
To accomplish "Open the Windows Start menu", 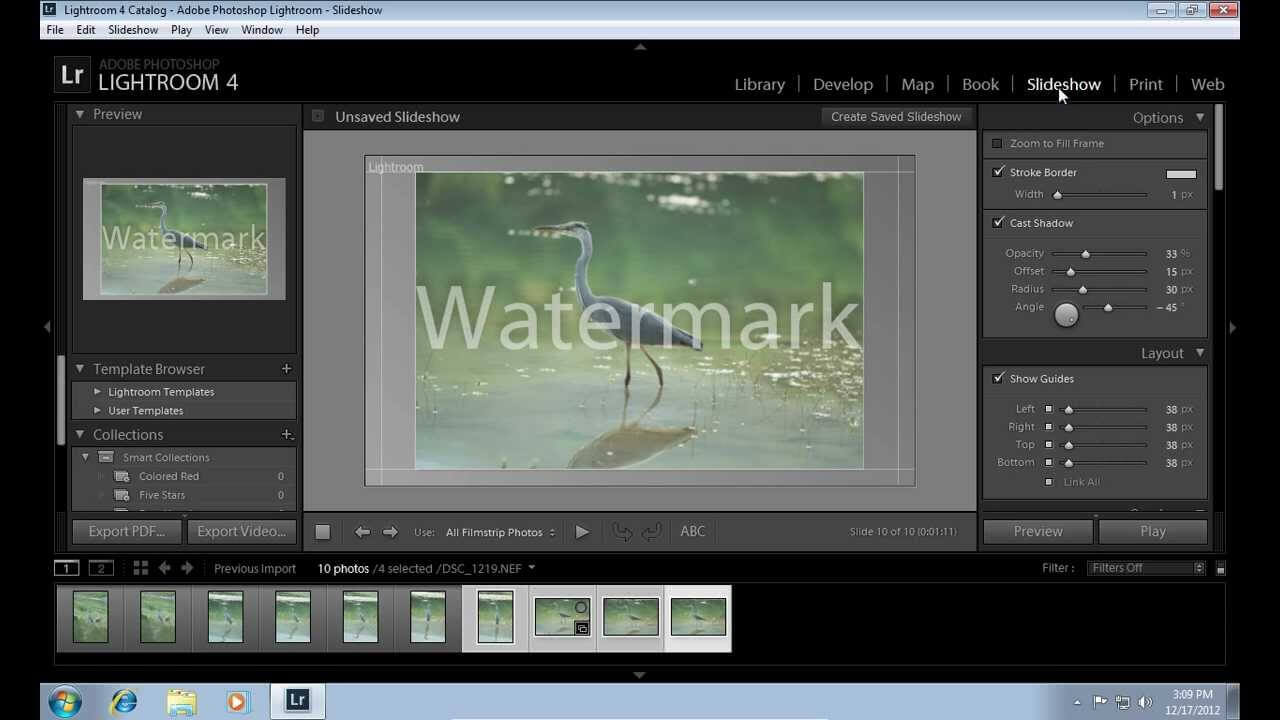I will pyautogui.click(x=65, y=701).
